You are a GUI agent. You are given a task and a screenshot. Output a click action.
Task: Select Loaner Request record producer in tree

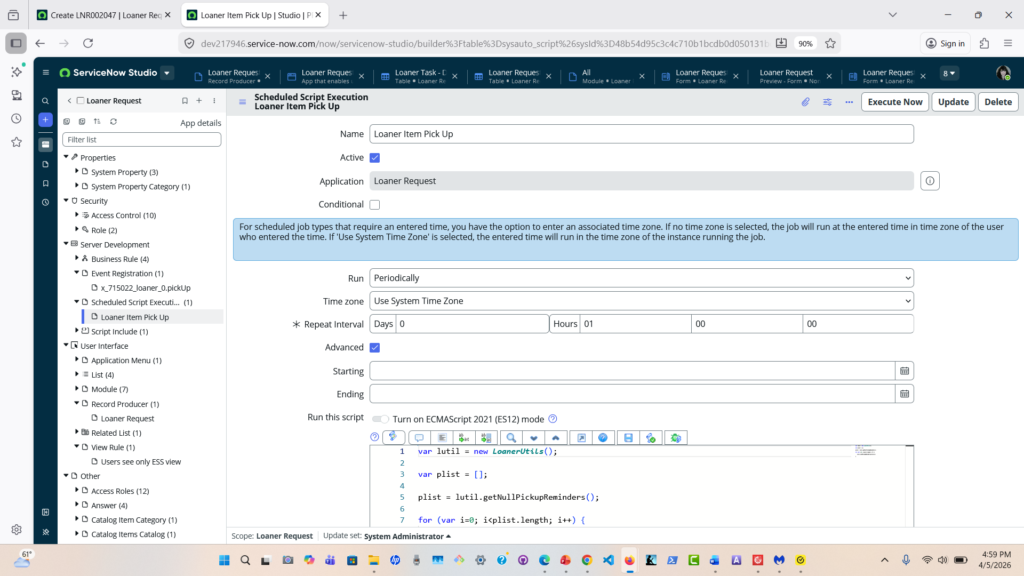pyautogui.click(x=127, y=418)
